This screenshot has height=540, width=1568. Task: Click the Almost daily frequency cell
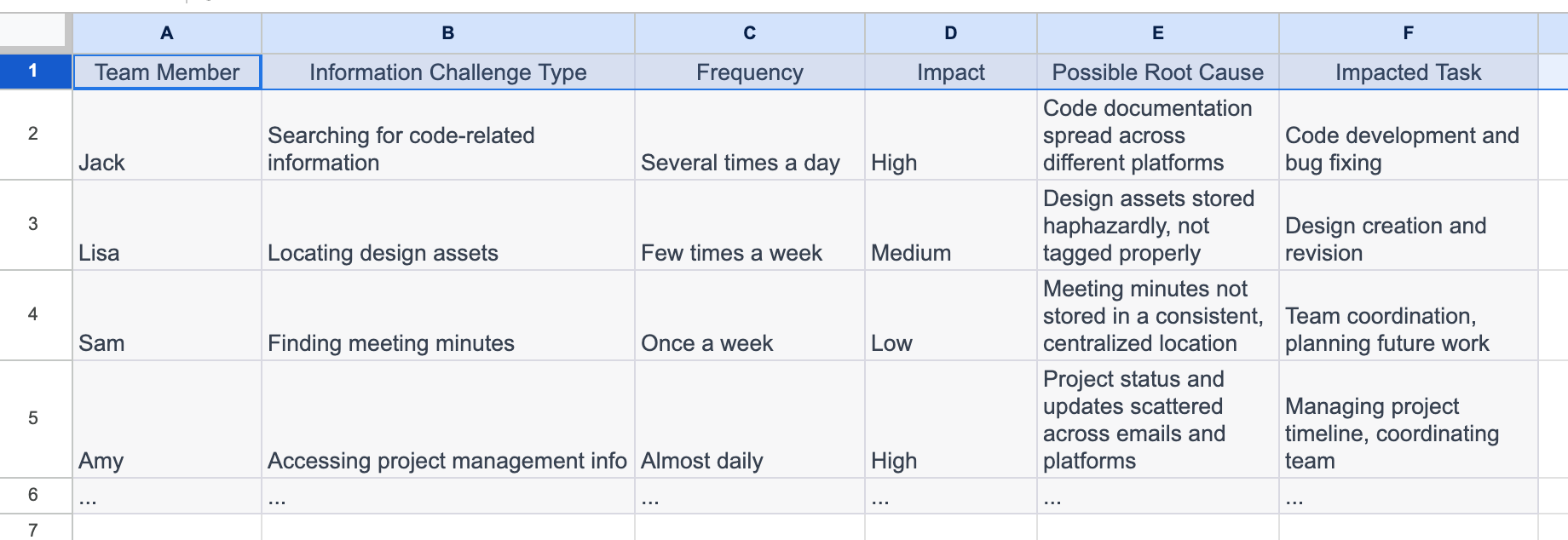[x=748, y=419]
